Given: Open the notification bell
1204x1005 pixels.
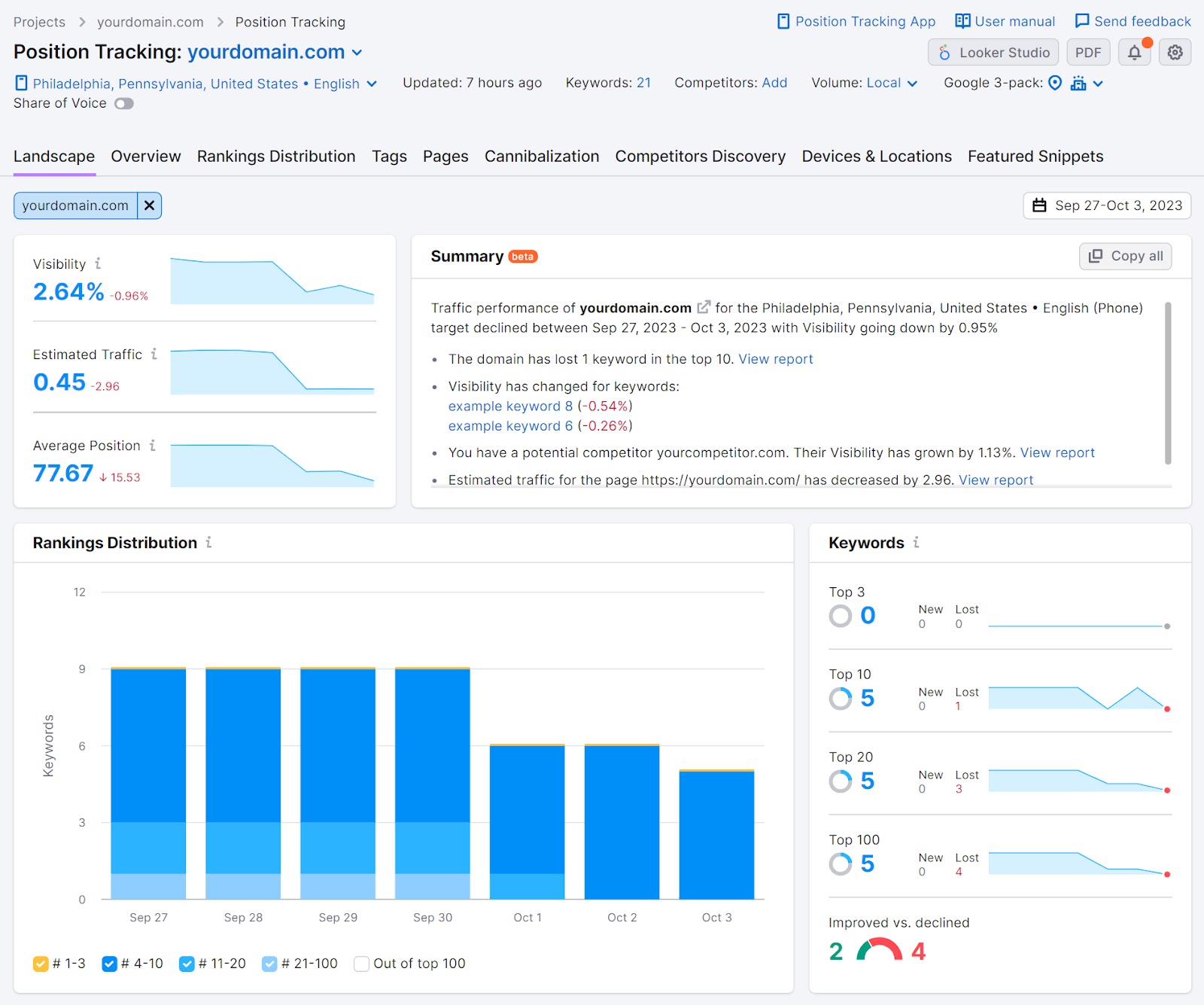Looking at the screenshot, I should point(1134,52).
